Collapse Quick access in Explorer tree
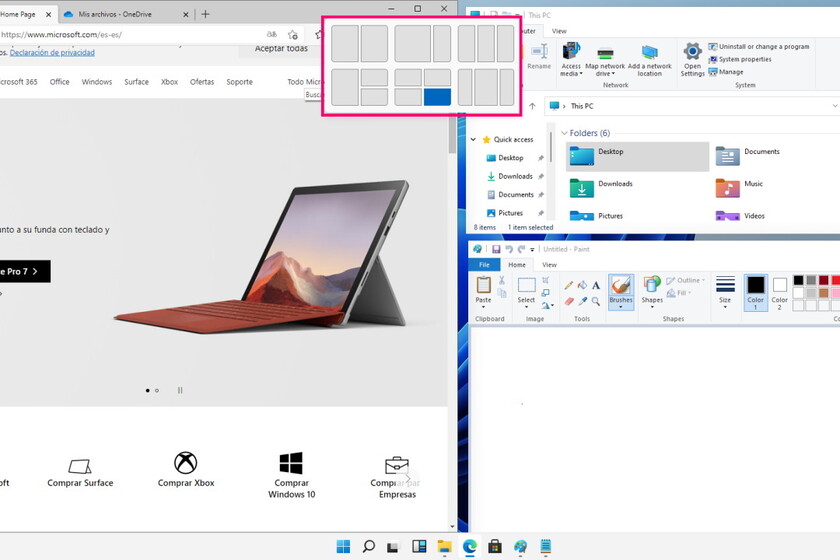 pos(474,139)
